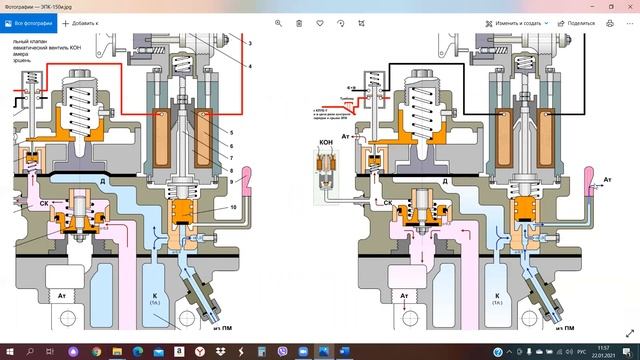Open Dropbox from the taskbar
This screenshot has width=640, height=360.
click(220, 351)
